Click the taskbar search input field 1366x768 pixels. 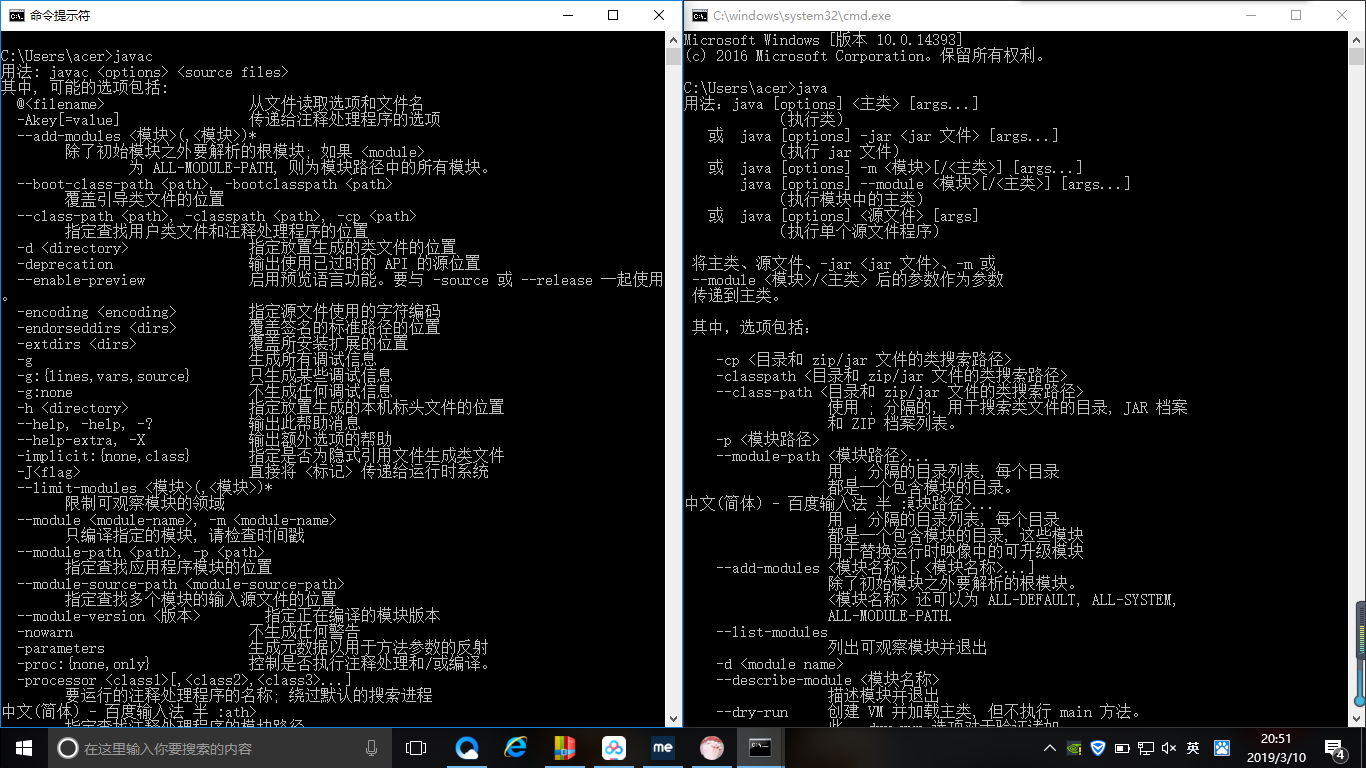click(219, 748)
